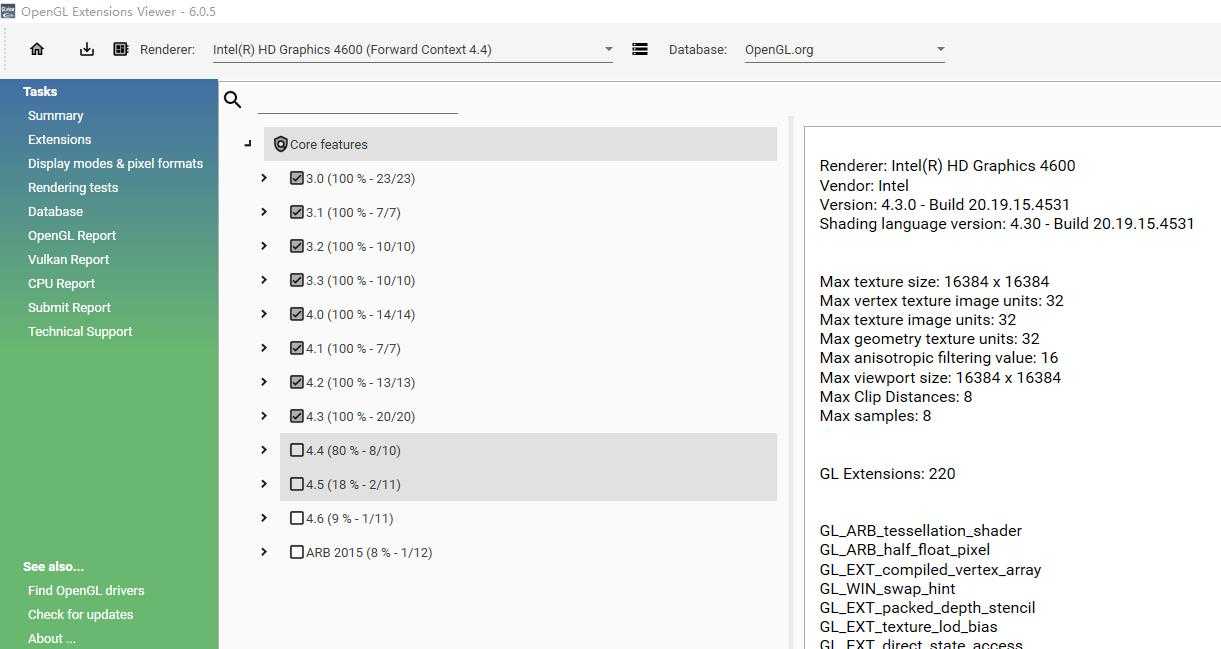
Task: Click the 'Max samples: 8' line
Action: (875, 416)
